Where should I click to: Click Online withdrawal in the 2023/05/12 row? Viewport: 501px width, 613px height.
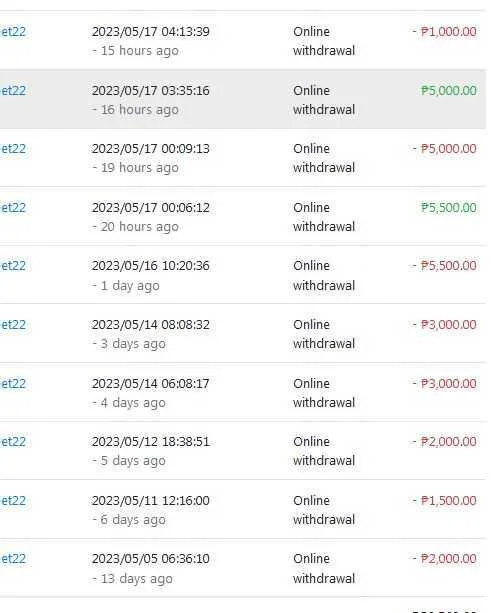(324, 451)
